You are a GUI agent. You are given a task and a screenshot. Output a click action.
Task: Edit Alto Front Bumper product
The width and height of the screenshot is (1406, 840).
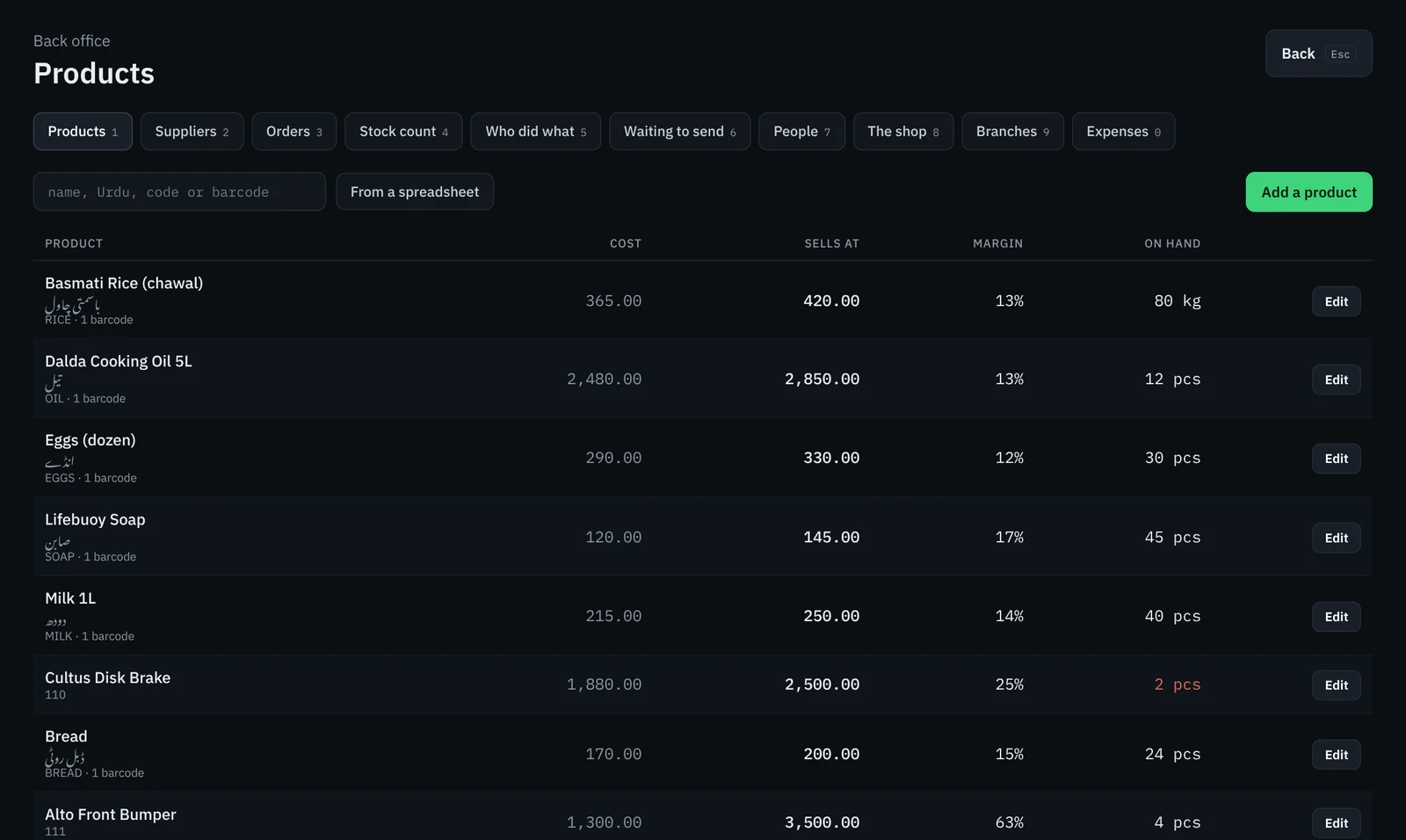pyautogui.click(x=1336, y=823)
